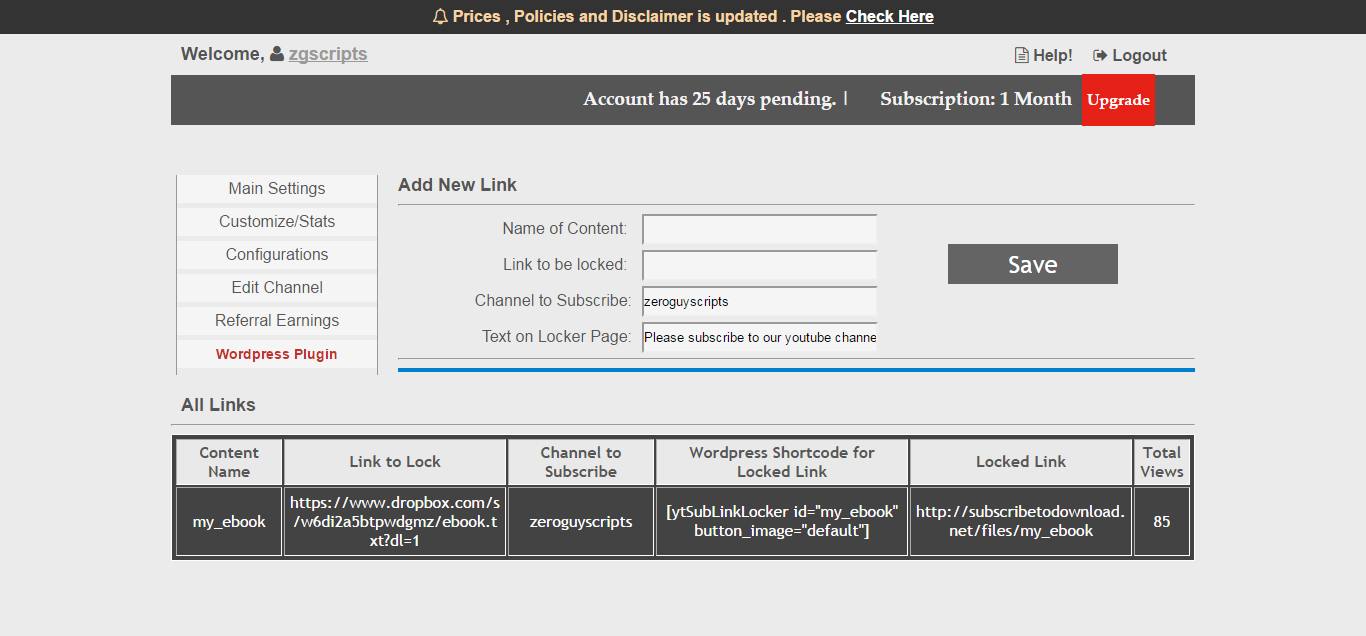This screenshot has width=1366, height=636.
Task: Click the subscribetodownload.net locked link cell
Action: tap(1020, 521)
